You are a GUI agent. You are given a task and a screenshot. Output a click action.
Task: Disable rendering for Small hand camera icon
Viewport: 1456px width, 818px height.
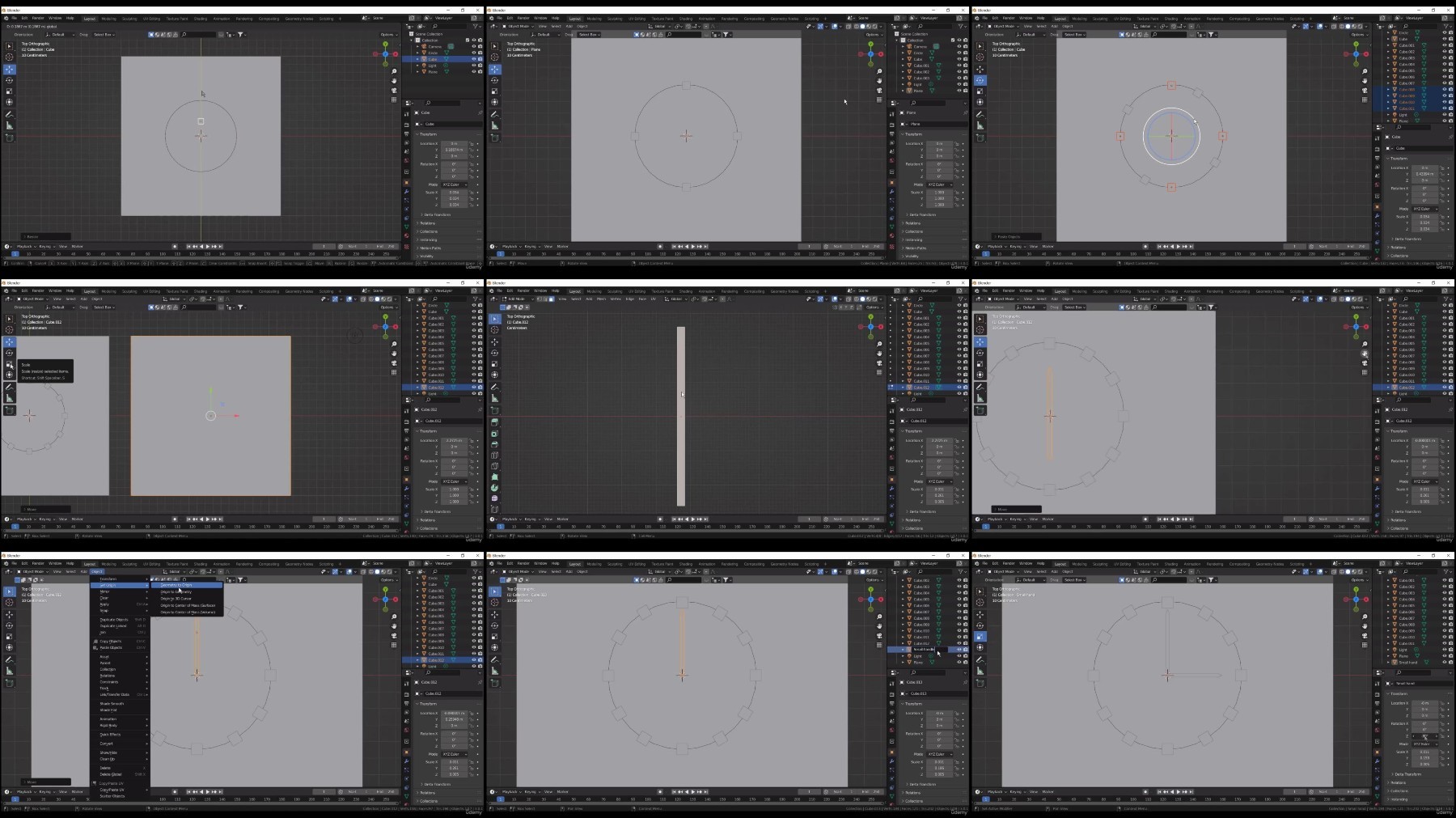pos(1451,663)
